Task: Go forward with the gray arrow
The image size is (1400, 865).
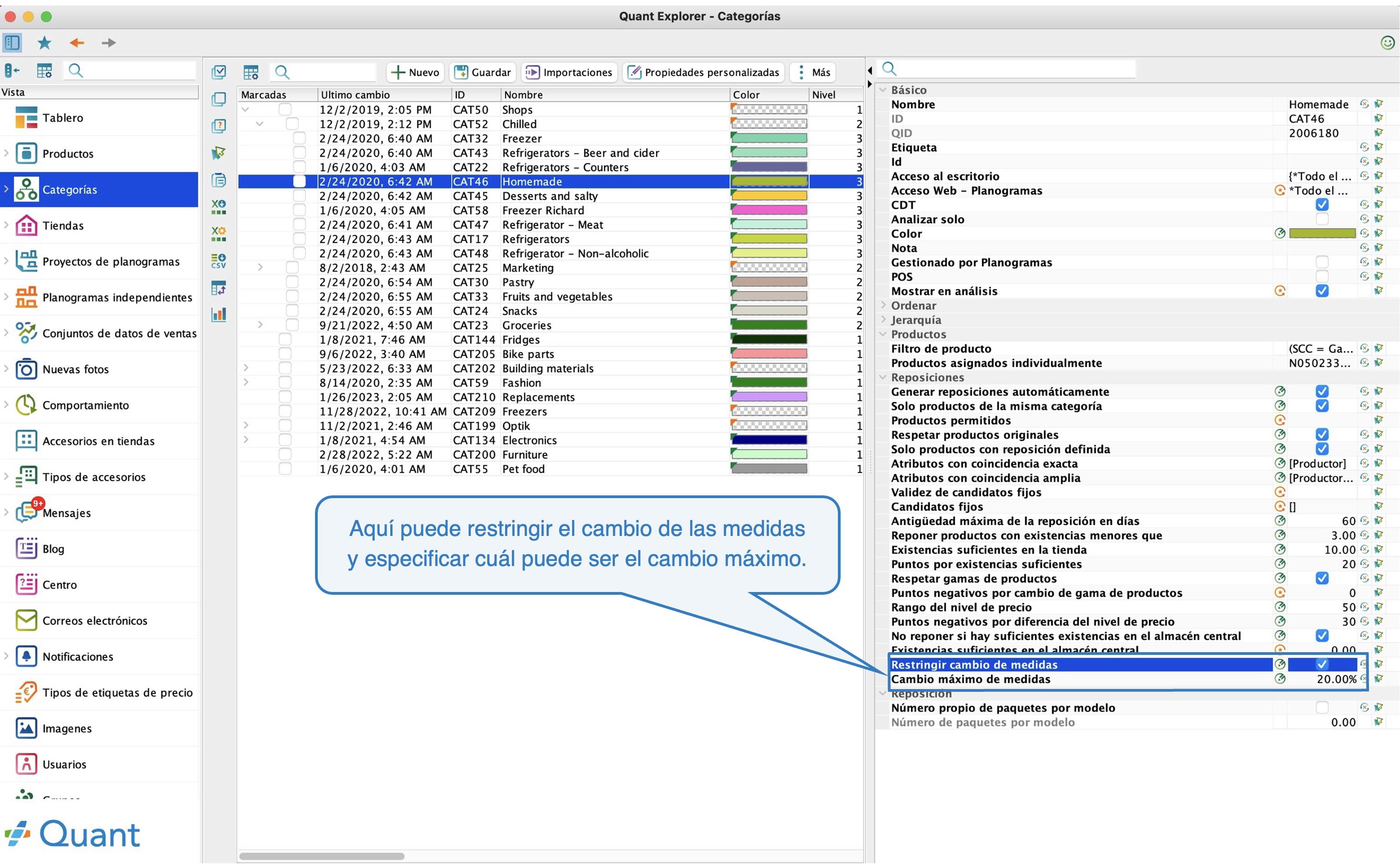Action: coord(108,43)
